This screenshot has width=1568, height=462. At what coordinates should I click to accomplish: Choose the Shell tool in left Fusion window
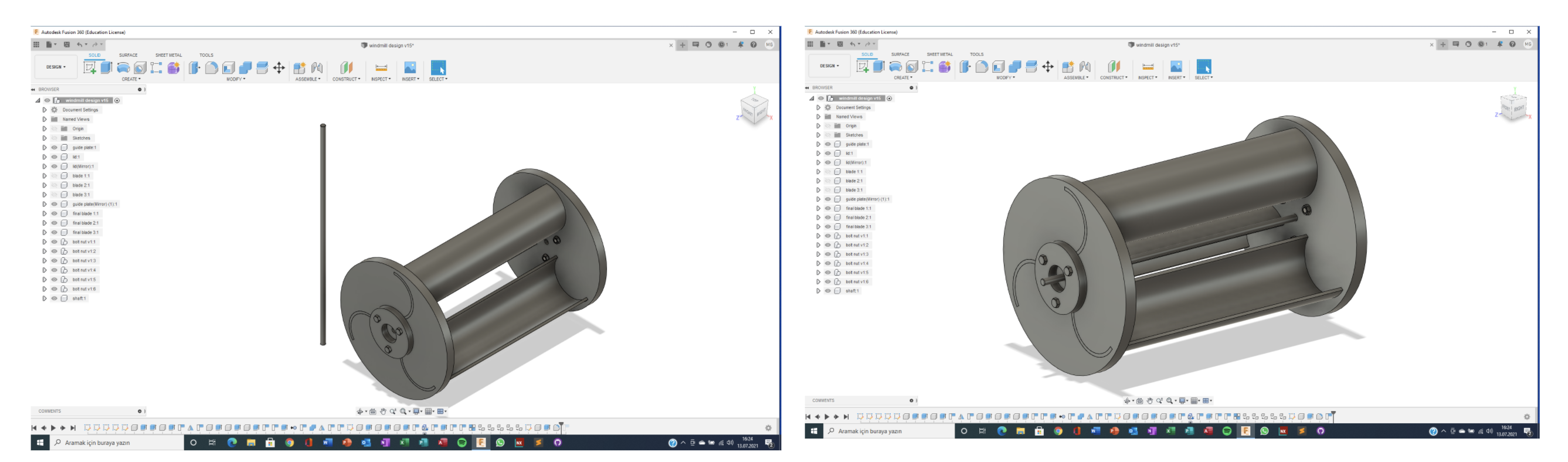[x=228, y=67]
